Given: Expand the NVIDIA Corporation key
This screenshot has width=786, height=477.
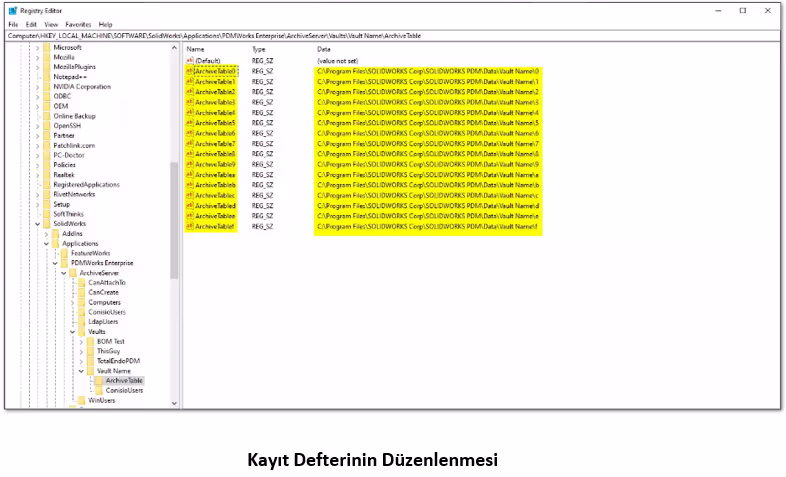Looking at the screenshot, I should (38, 87).
